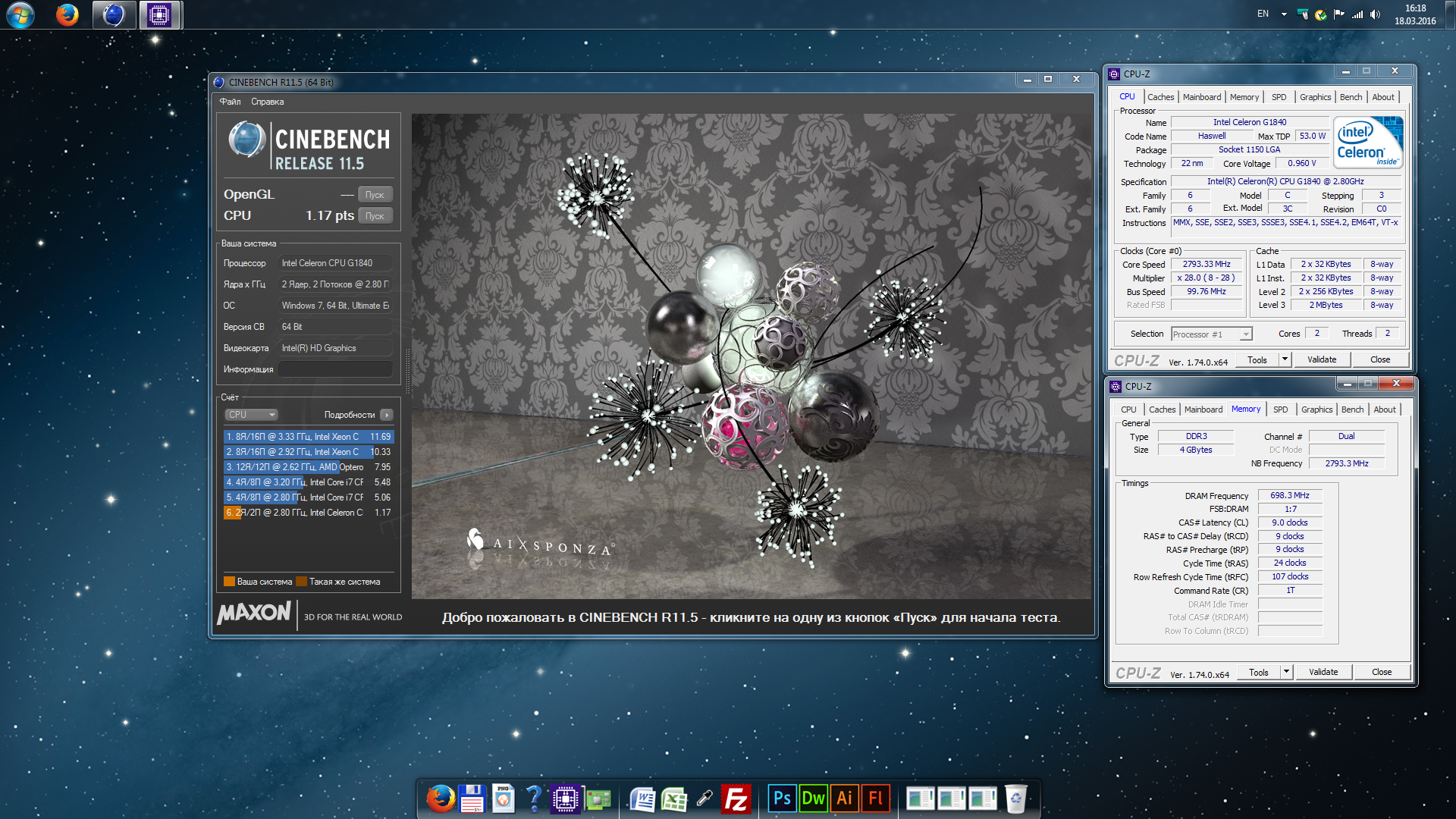Open the Файл menu in Cinebench

230,102
